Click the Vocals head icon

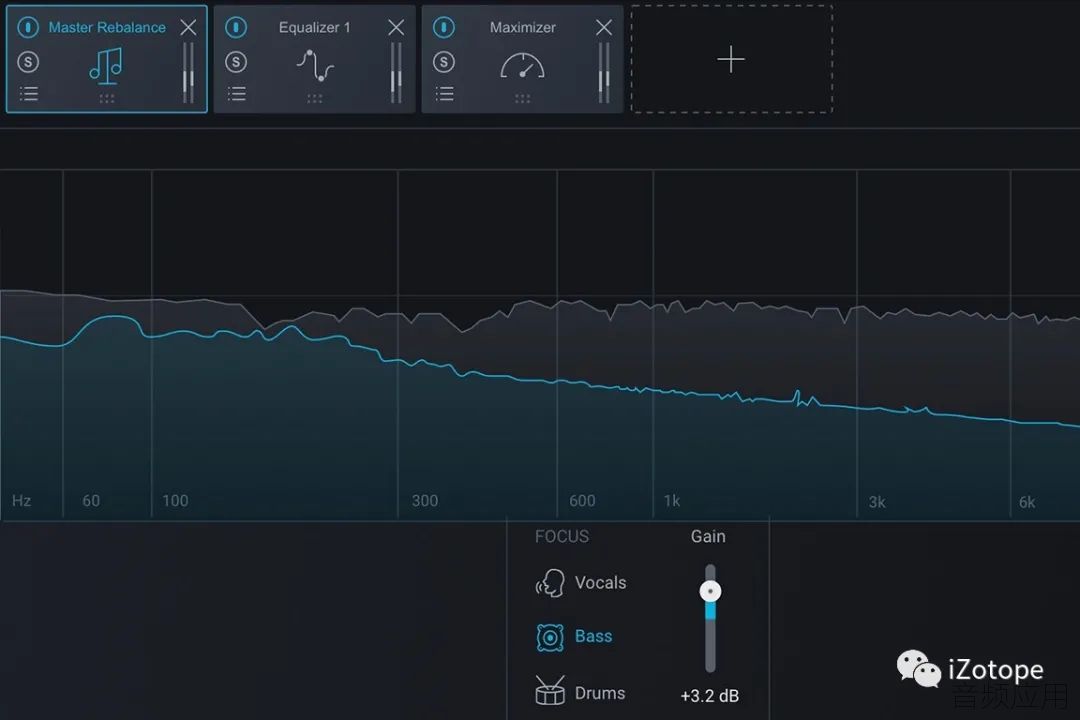[550, 583]
